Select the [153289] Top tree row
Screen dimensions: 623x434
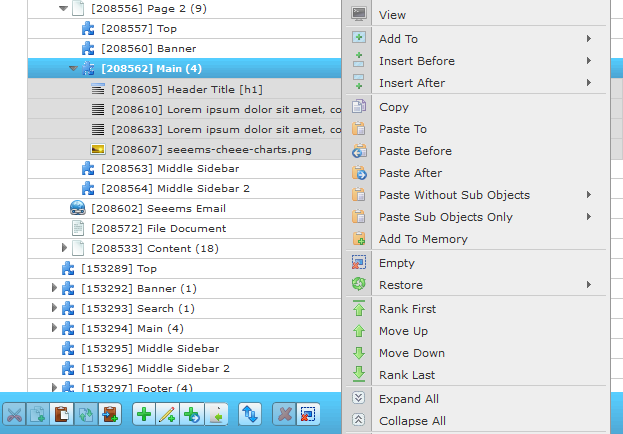click(184, 269)
